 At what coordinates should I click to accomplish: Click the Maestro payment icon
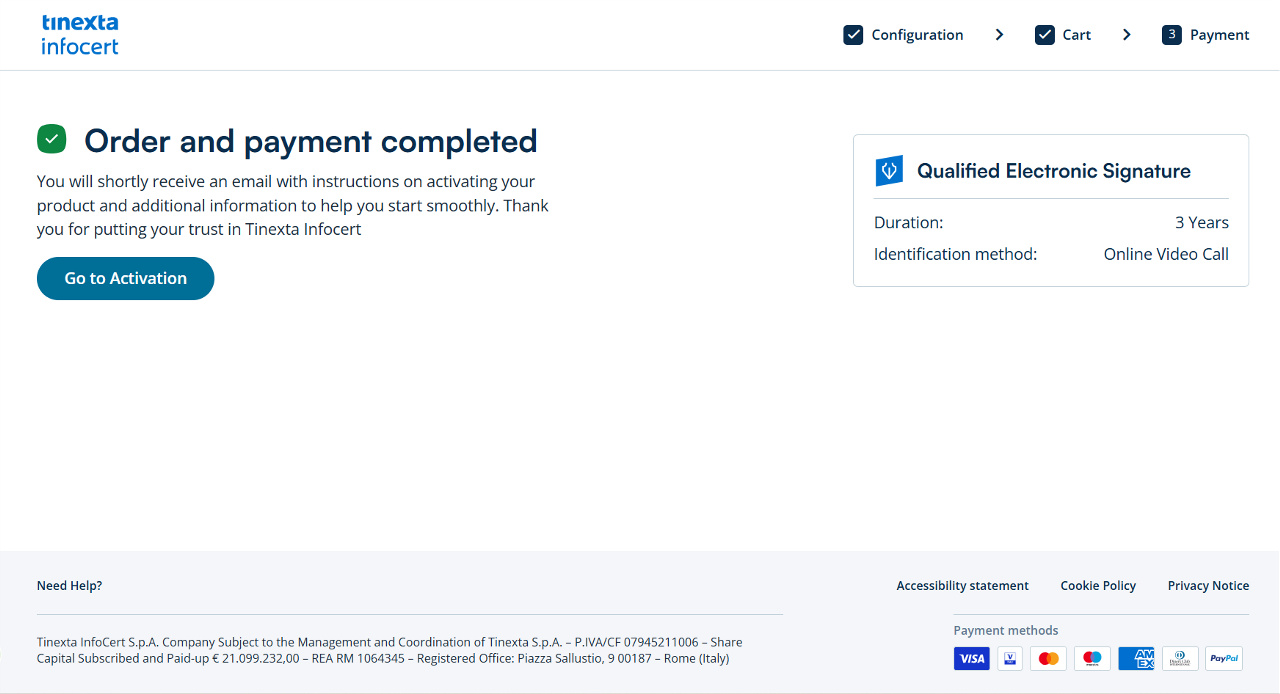(x=1092, y=658)
